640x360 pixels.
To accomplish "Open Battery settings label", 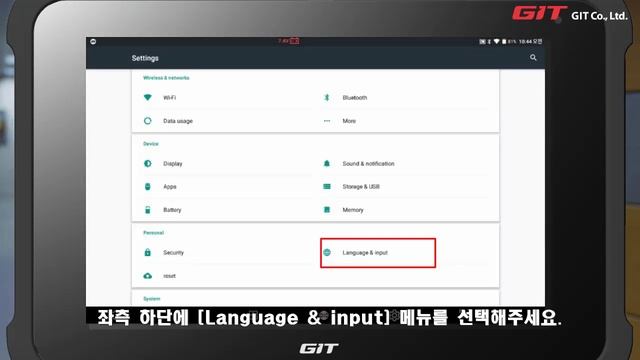I will coord(172,210).
